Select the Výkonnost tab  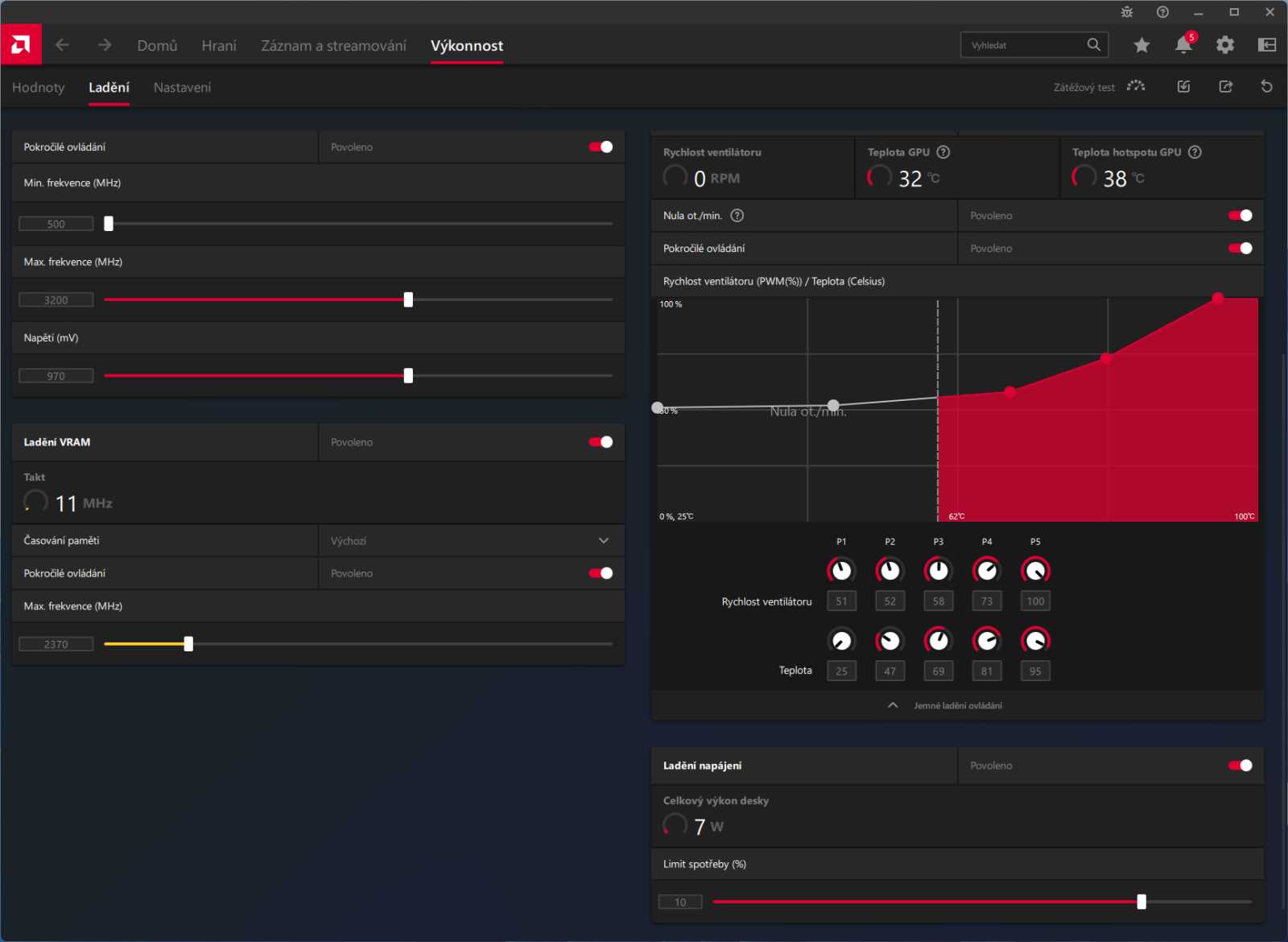[x=467, y=46]
